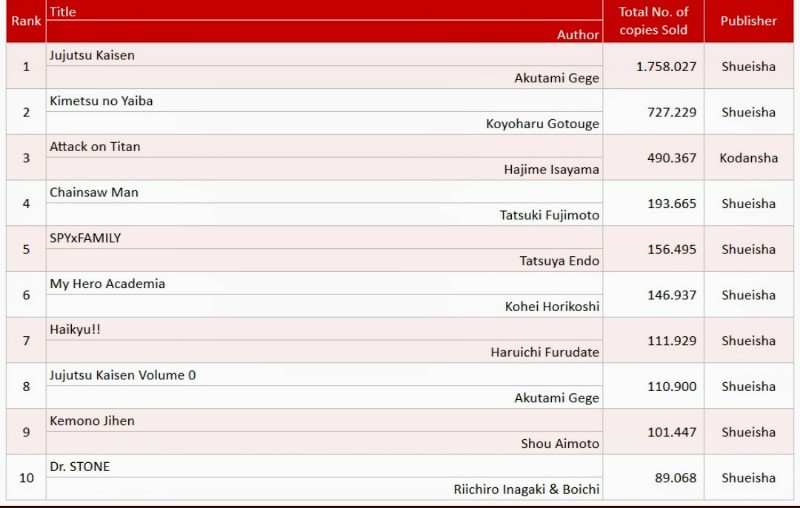Click rank number 10
800x508 pixels.
click(x=27, y=478)
